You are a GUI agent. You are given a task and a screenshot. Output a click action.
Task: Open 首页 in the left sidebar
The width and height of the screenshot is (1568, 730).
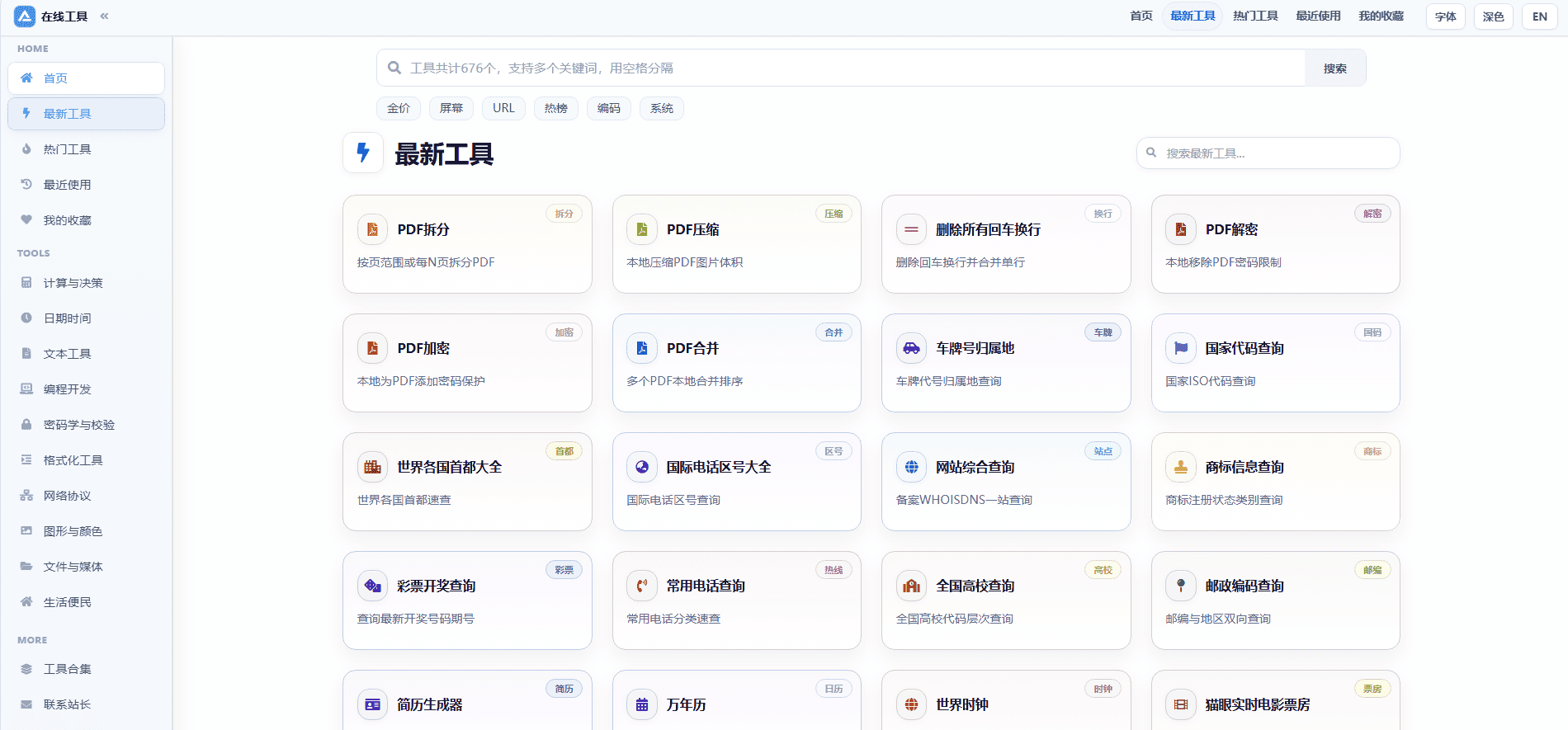pos(86,78)
